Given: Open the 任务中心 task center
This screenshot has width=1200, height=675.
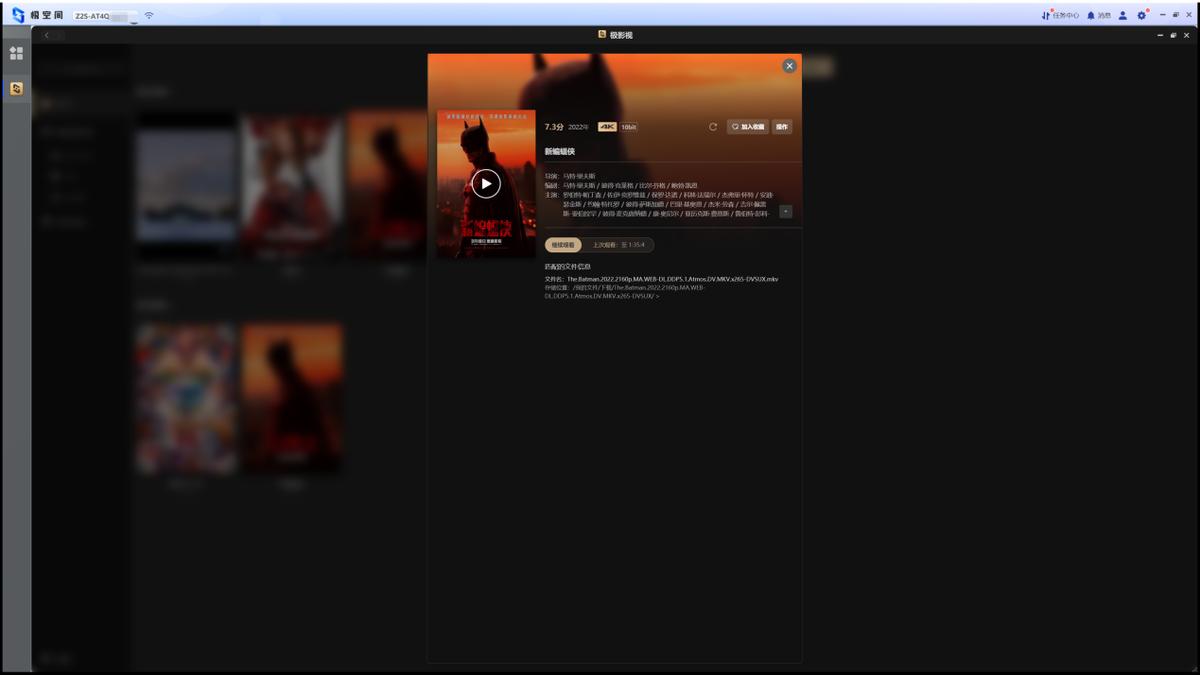Looking at the screenshot, I should 1061,16.
